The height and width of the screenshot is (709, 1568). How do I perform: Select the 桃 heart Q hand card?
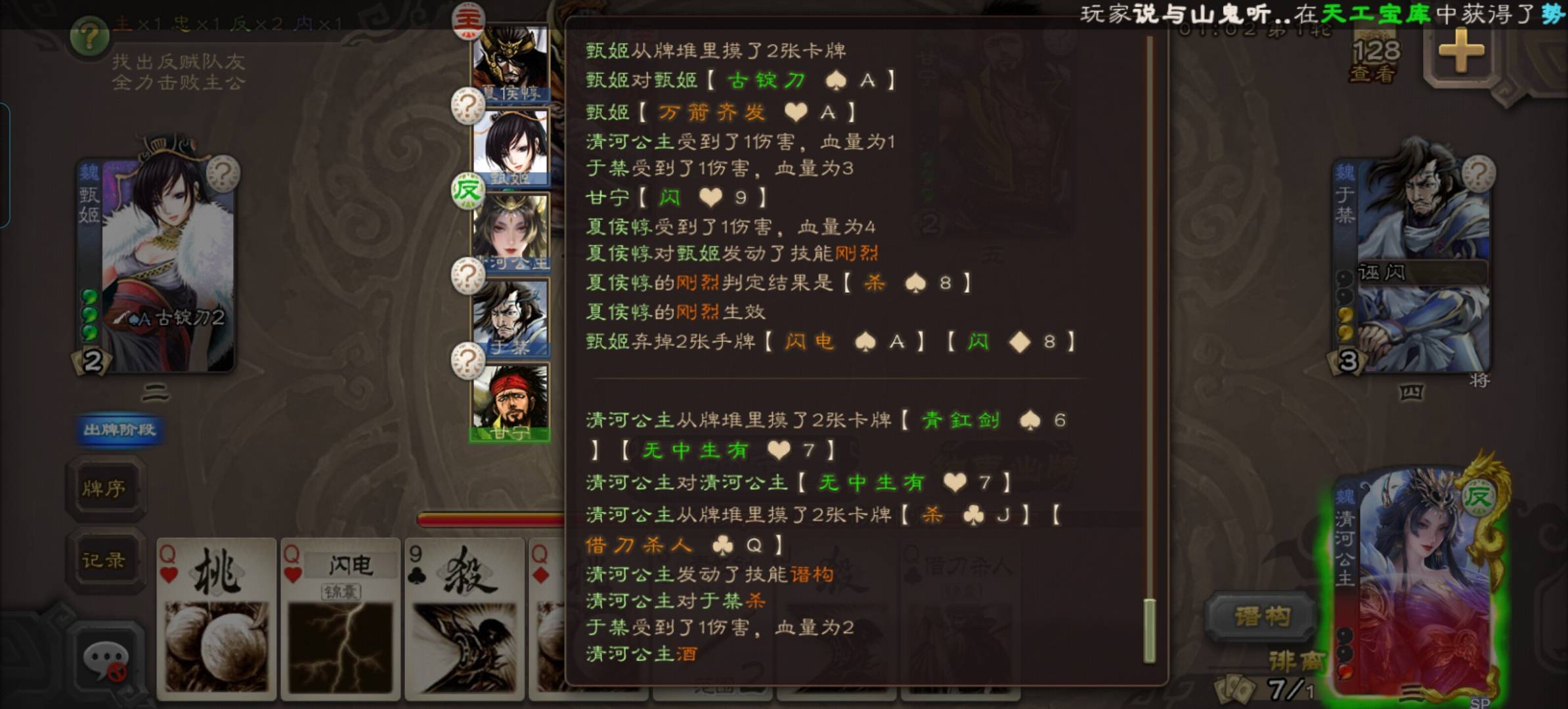point(216,617)
